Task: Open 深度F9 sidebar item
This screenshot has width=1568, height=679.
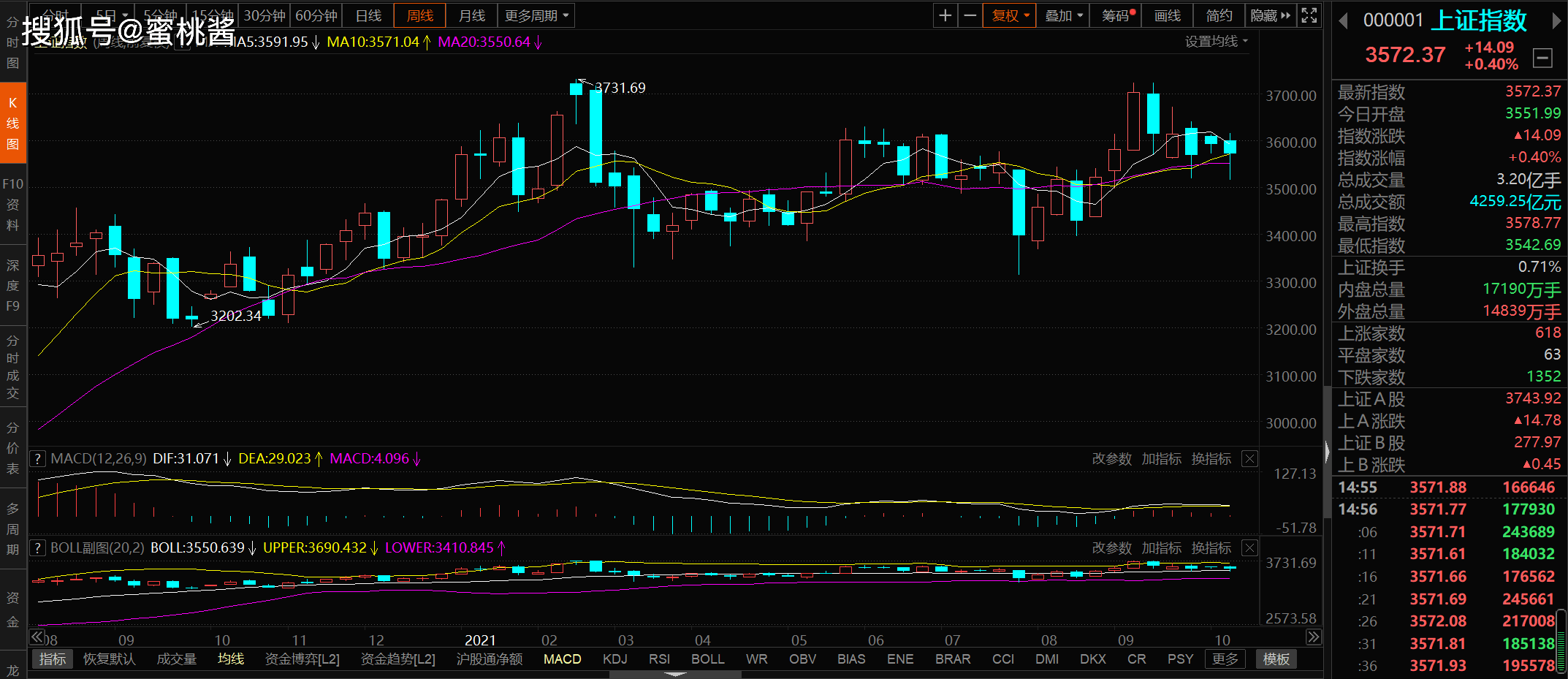Action: (x=12, y=285)
